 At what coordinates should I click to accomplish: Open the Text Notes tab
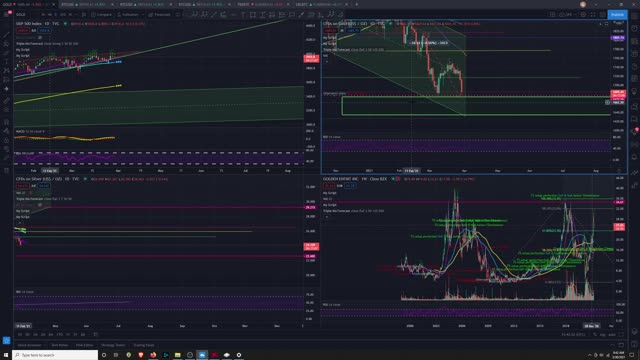[x=60, y=345]
